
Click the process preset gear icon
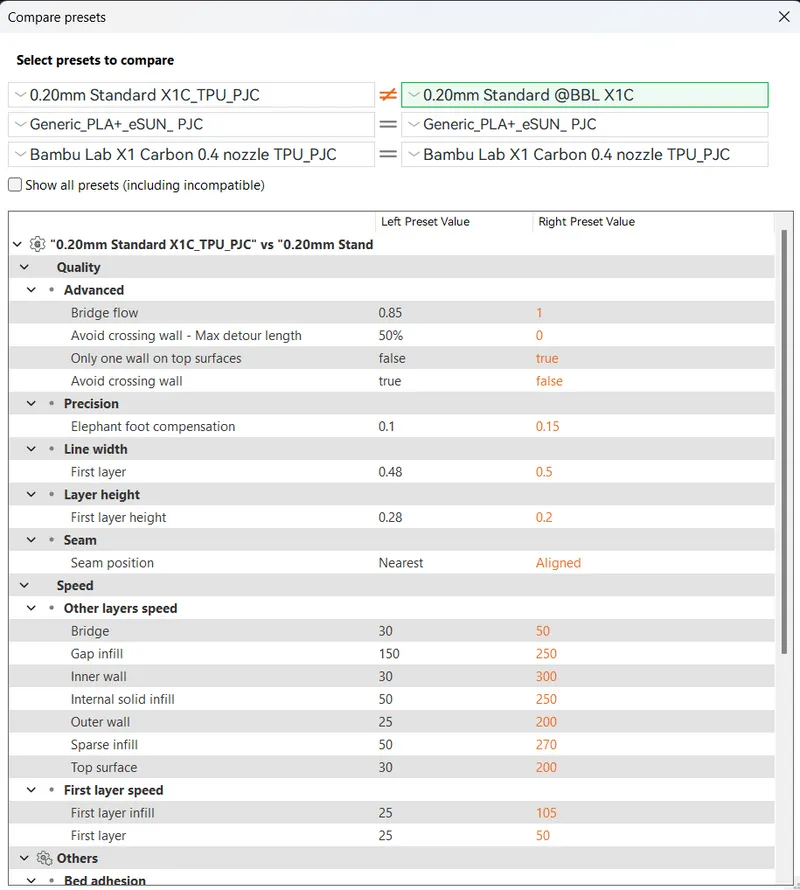click(x=37, y=245)
